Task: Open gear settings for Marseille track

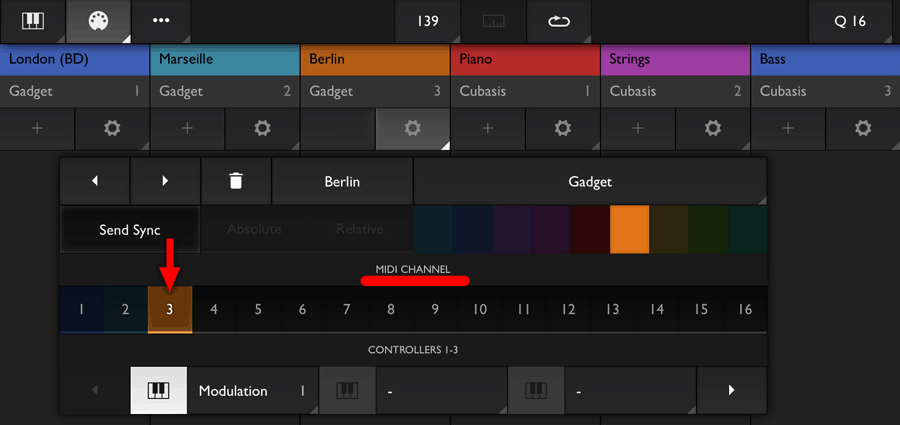Action: (262, 129)
